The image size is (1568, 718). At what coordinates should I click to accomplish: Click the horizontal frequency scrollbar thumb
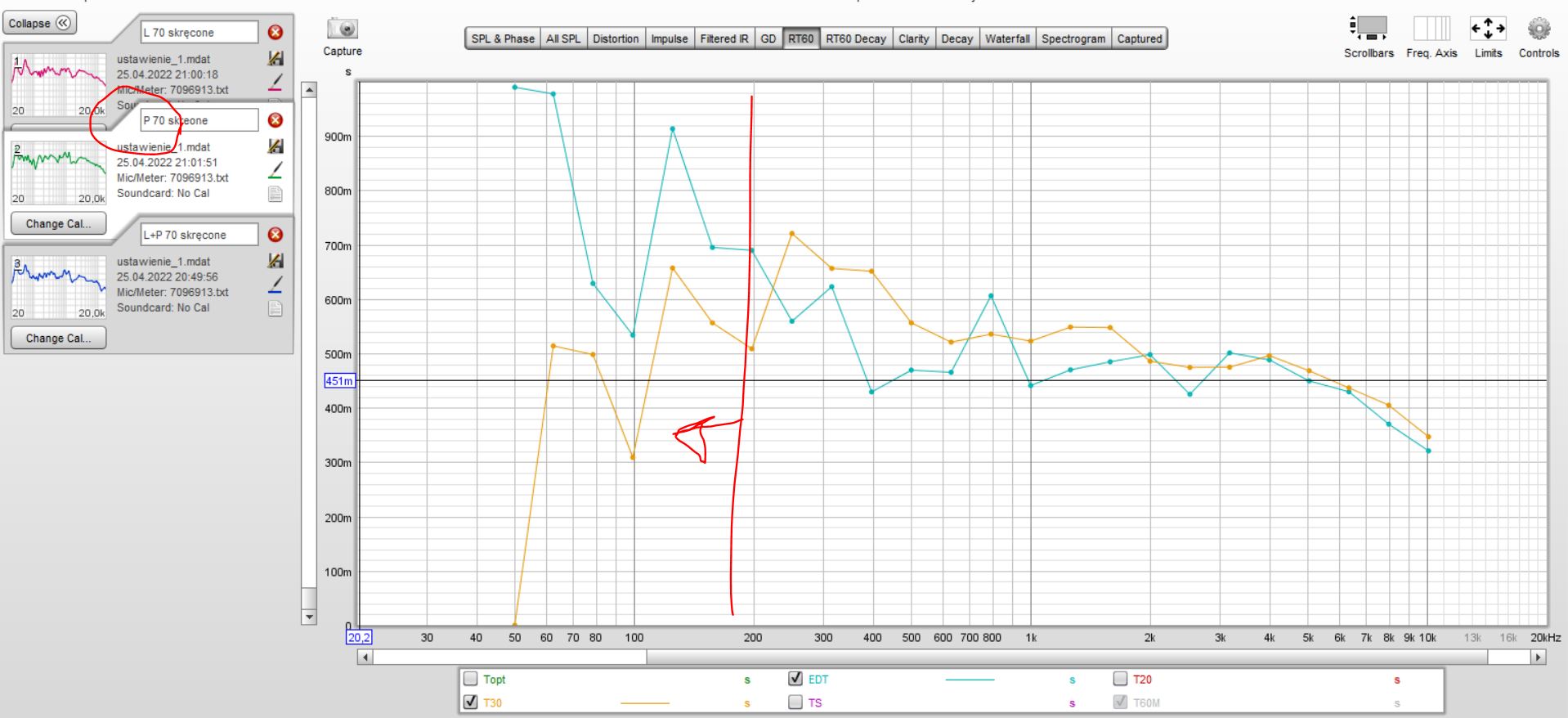pos(1067,657)
